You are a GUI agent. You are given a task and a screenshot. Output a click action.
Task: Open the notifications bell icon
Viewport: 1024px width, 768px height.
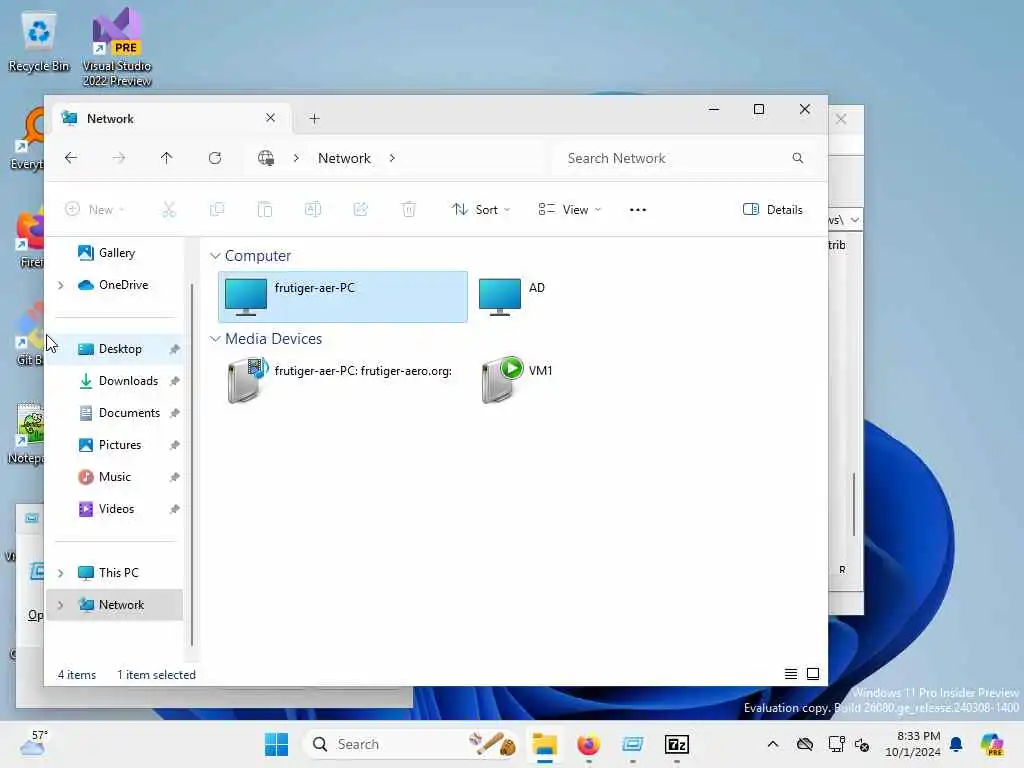click(x=956, y=744)
